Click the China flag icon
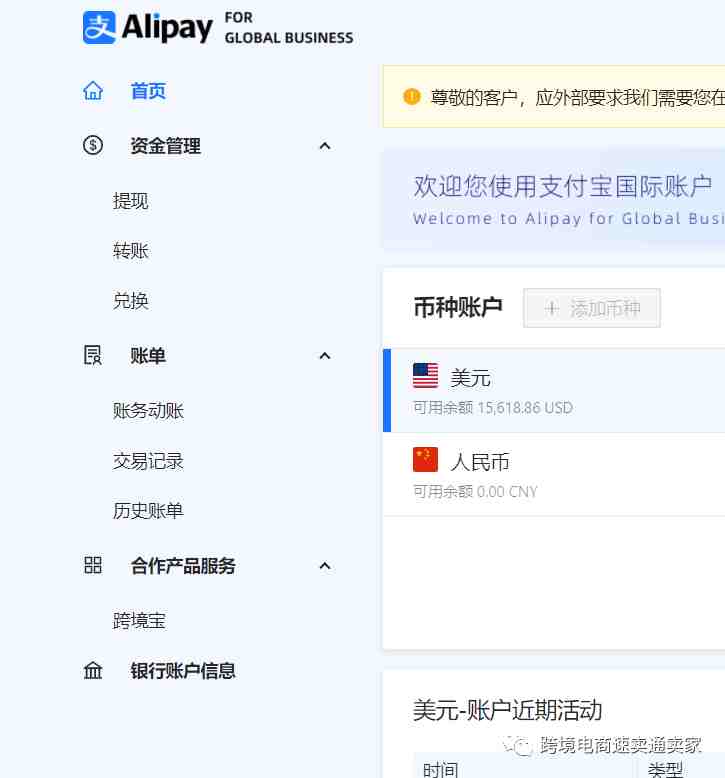Image resolution: width=725 pixels, height=778 pixels. [x=425, y=459]
